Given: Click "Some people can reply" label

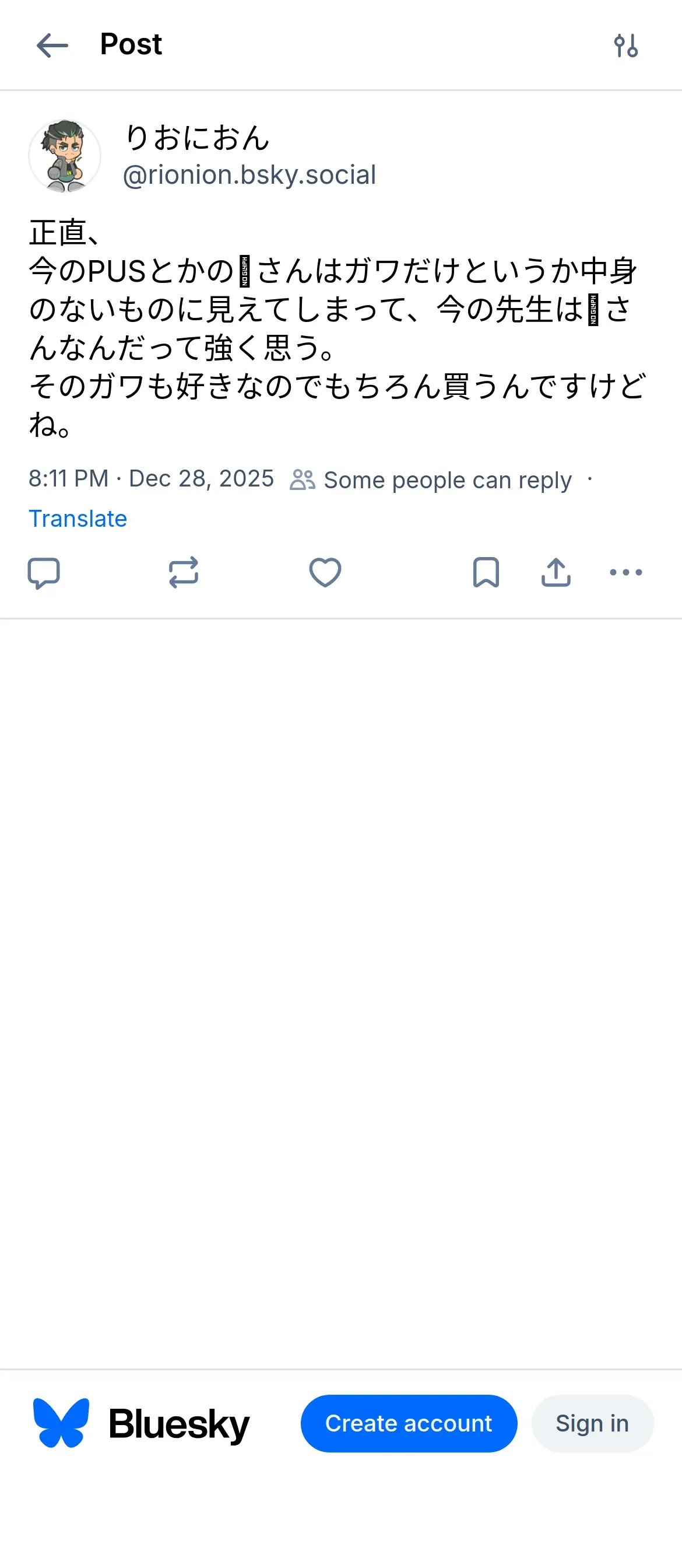Looking at the screenshot, I should point(447,480).
